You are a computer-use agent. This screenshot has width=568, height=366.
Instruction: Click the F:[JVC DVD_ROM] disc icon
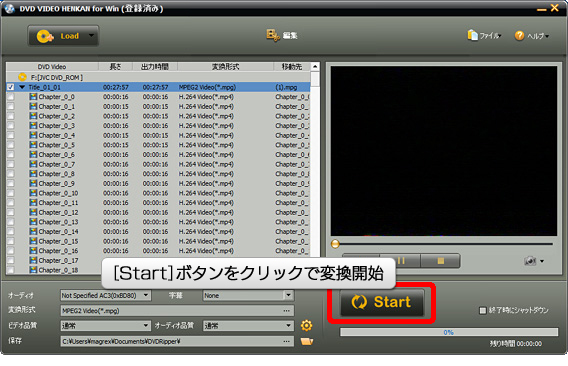pos(22,77)
